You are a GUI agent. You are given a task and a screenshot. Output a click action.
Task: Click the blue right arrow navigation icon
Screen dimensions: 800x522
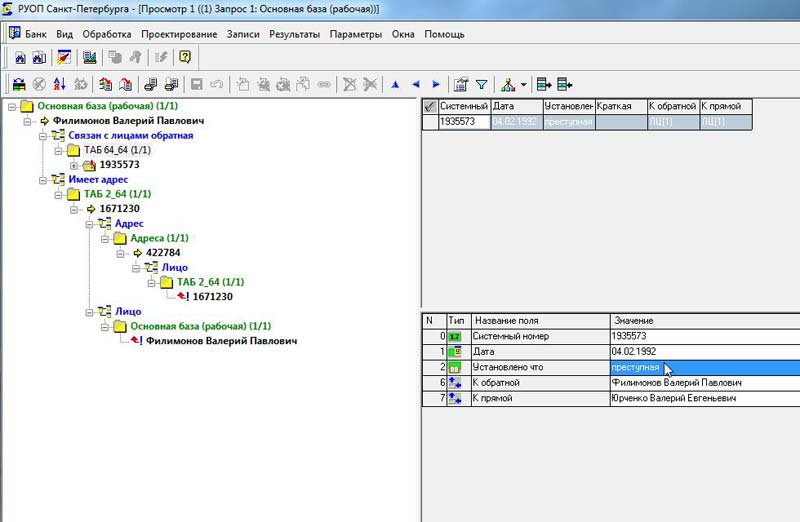435,85
